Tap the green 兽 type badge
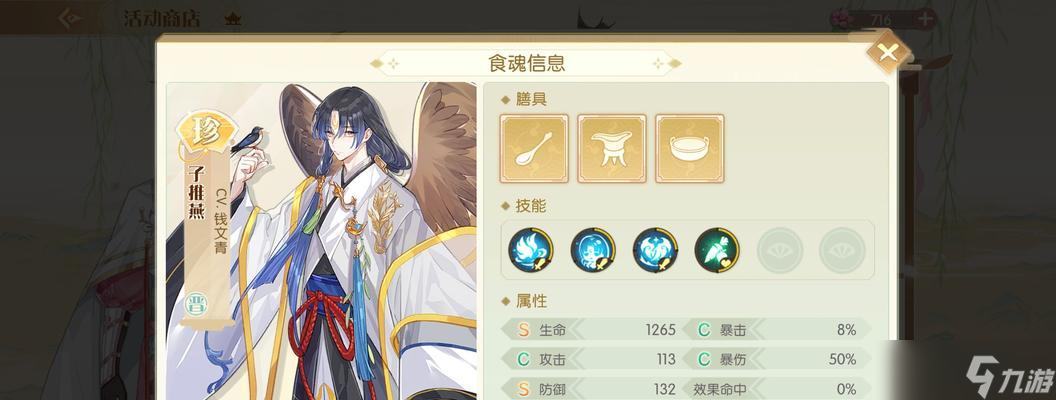This screenshot has height=400, width=1056. click(x=196, y=304)
